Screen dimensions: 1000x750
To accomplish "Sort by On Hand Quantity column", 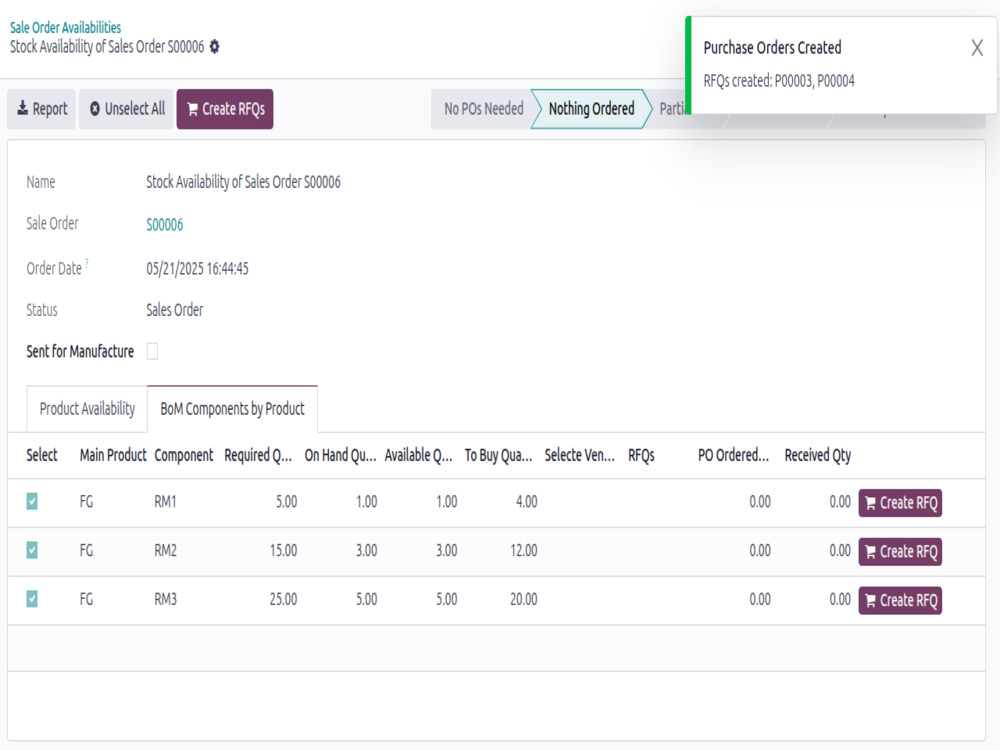I will point(340,455).
